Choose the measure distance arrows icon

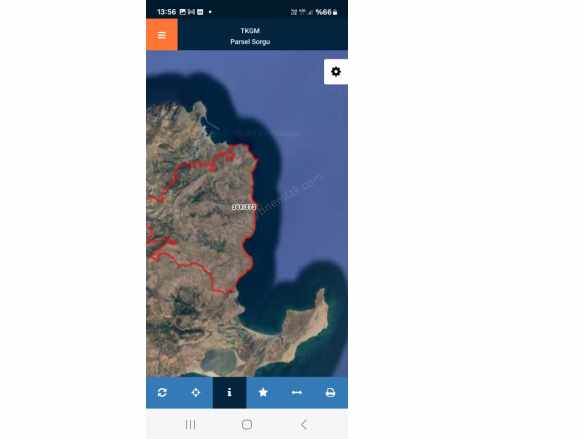coord(297,392)
